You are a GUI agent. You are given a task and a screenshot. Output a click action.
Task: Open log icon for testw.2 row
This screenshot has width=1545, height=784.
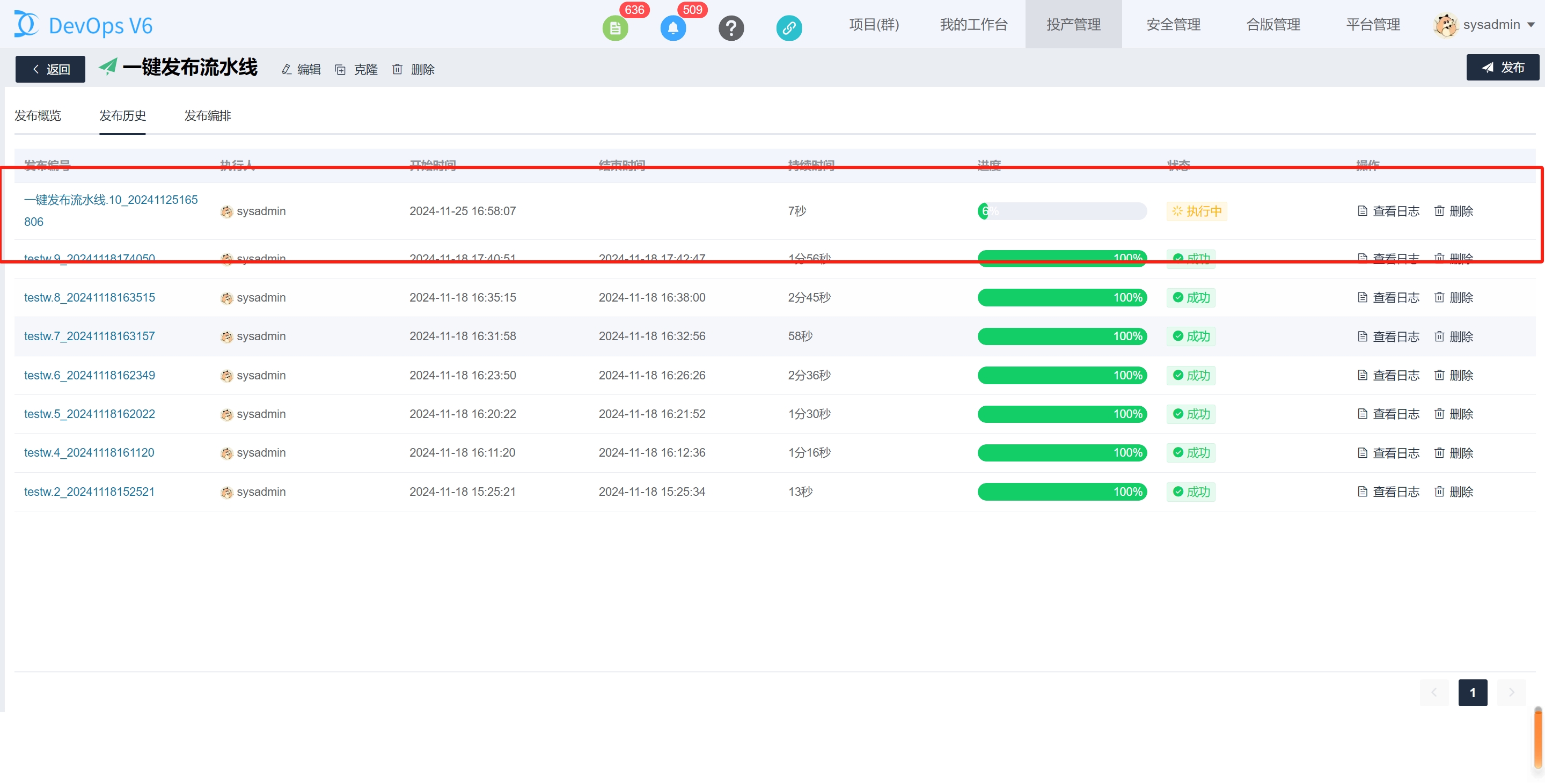(1362, 492)
